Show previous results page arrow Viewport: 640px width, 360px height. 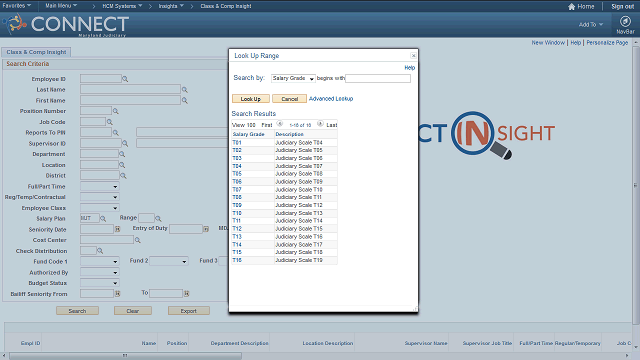click(x=280, y=124)
